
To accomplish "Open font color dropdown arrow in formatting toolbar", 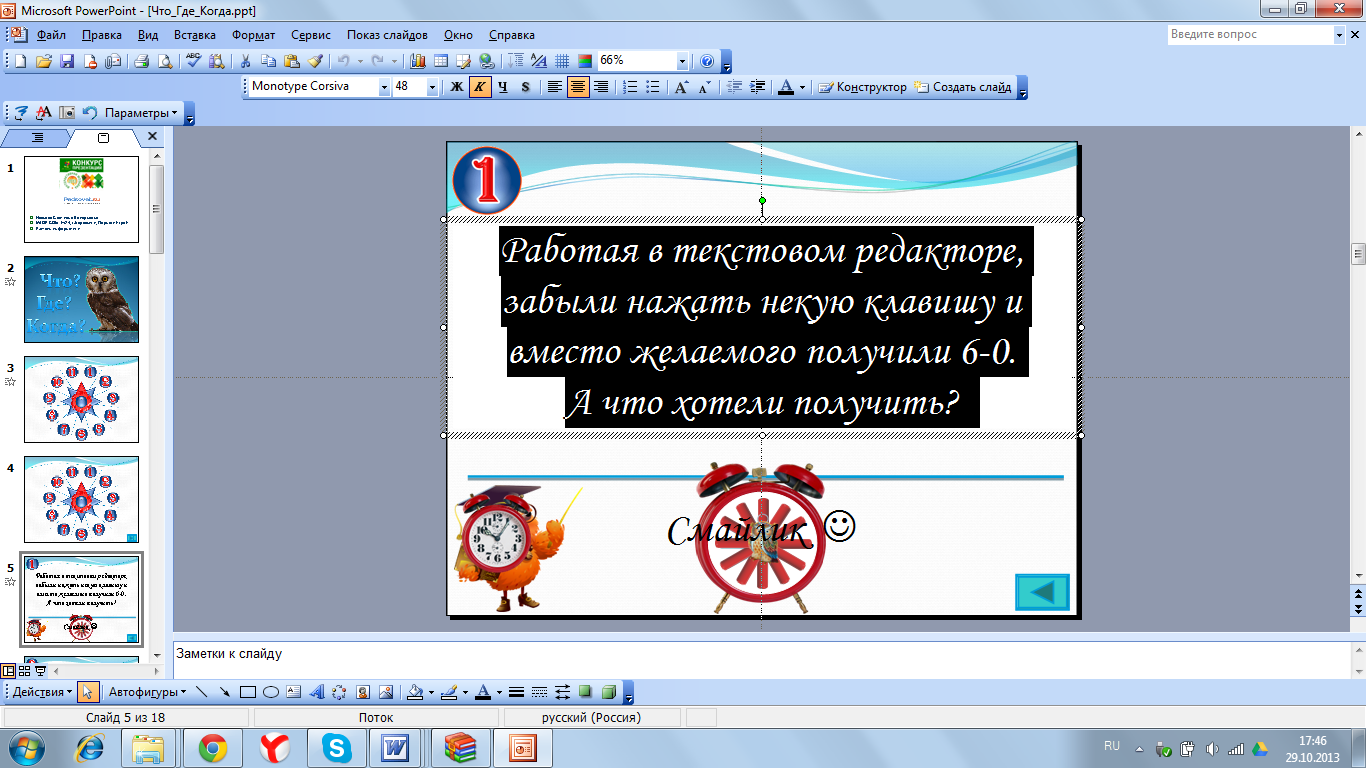I will point(803,87).
